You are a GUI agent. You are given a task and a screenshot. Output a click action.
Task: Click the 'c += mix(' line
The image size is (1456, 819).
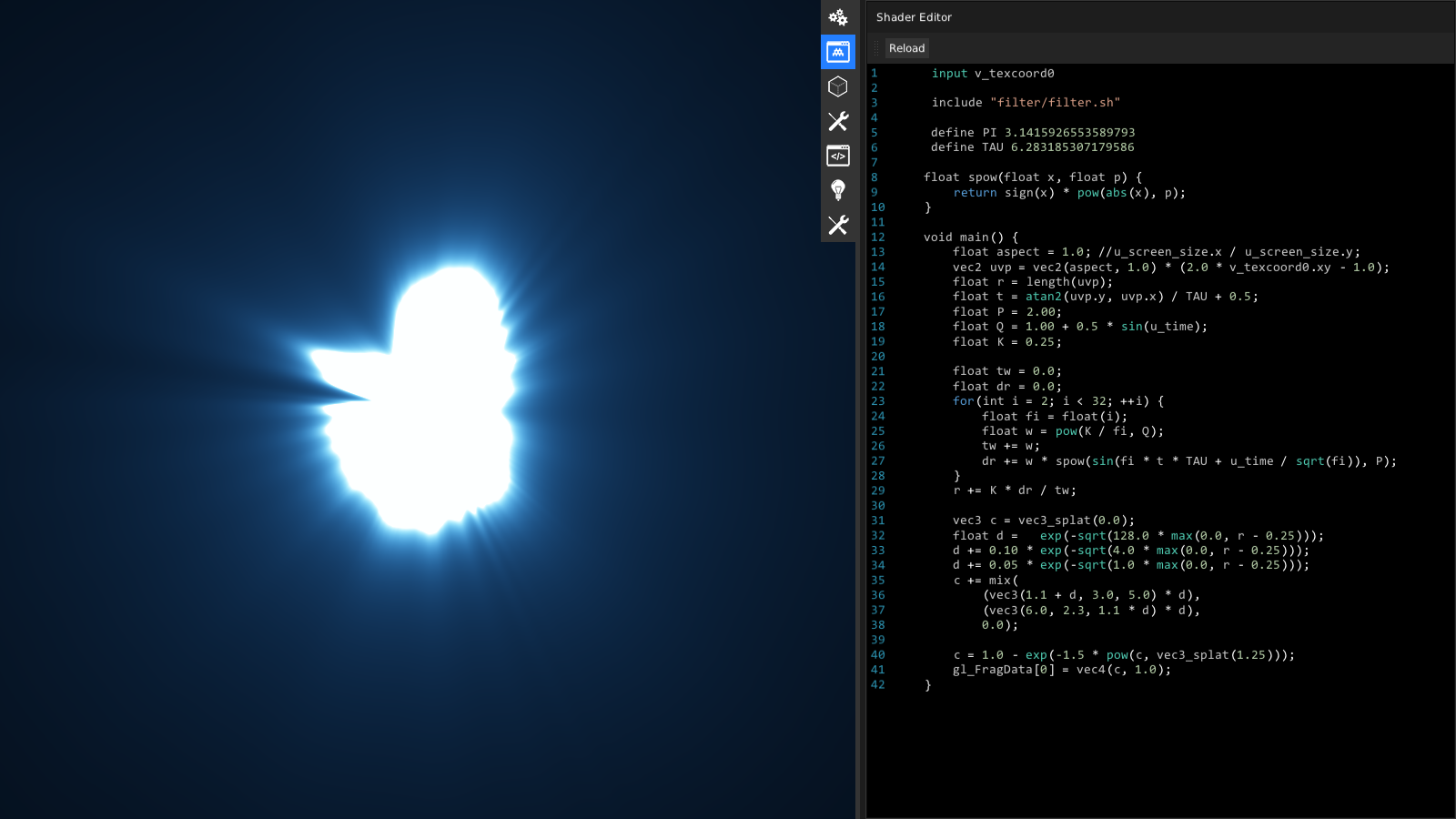tap(986, 581)
